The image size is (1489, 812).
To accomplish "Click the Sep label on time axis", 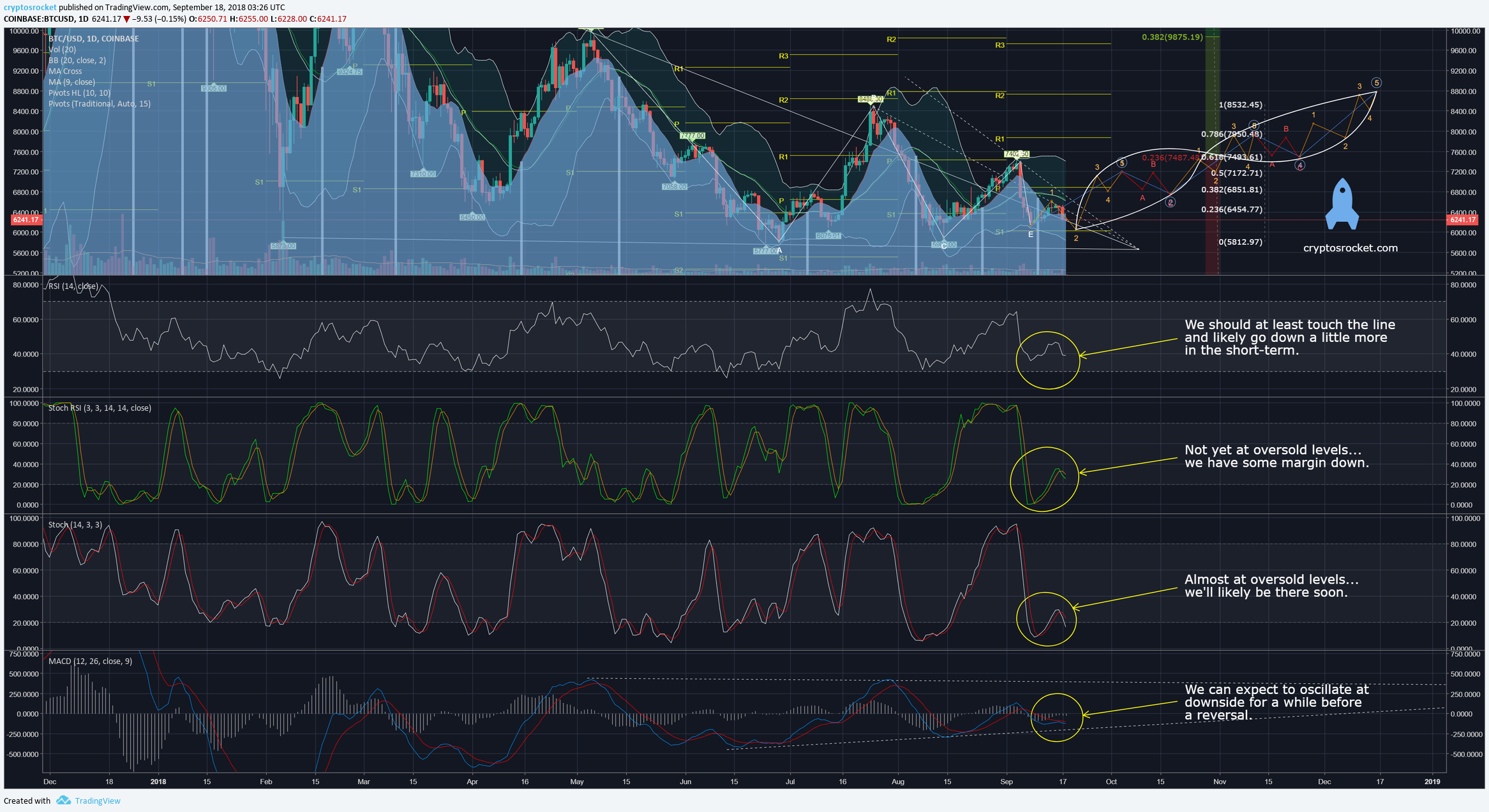I will [1006, 781].
